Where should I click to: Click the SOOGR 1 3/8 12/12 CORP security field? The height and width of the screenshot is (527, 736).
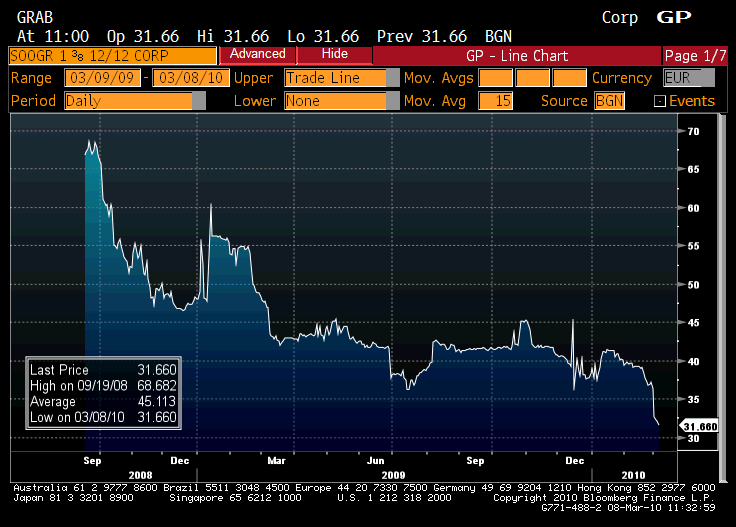(x=110, y=55)
